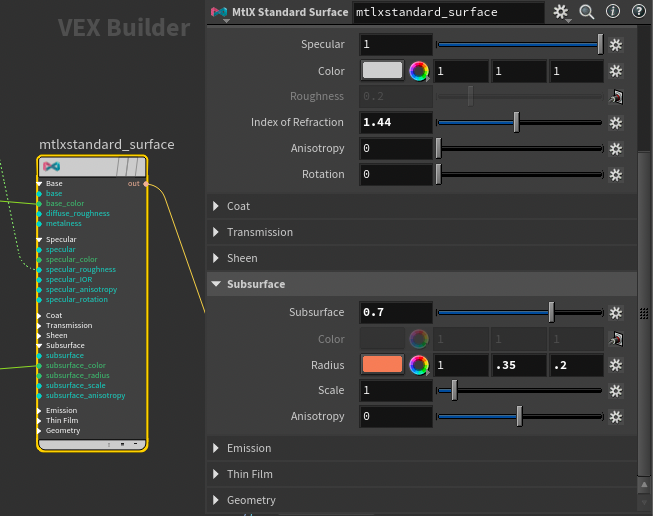Click the Roughness connected-input icon

616,97
